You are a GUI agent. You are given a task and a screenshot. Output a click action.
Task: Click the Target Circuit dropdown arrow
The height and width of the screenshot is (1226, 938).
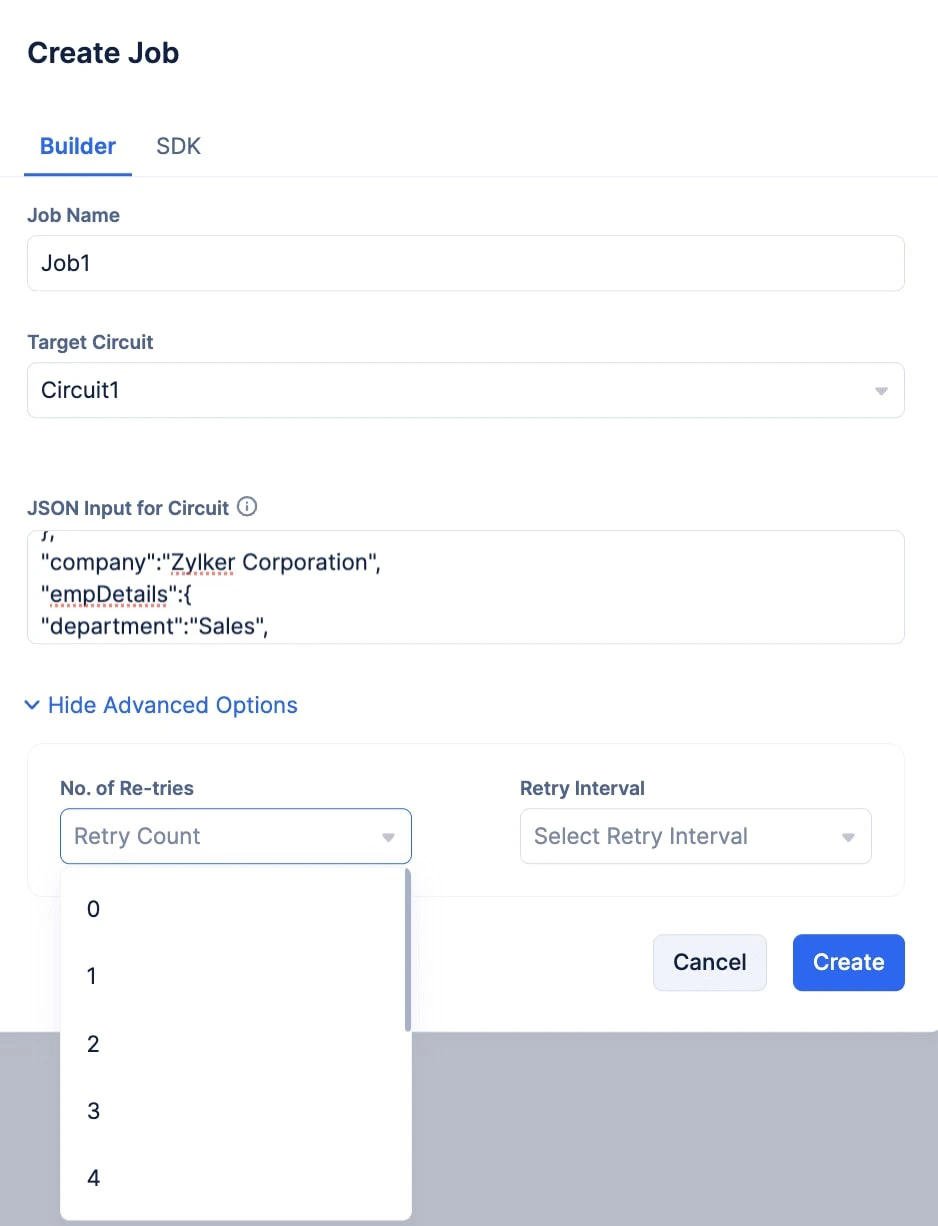point(881,391)
